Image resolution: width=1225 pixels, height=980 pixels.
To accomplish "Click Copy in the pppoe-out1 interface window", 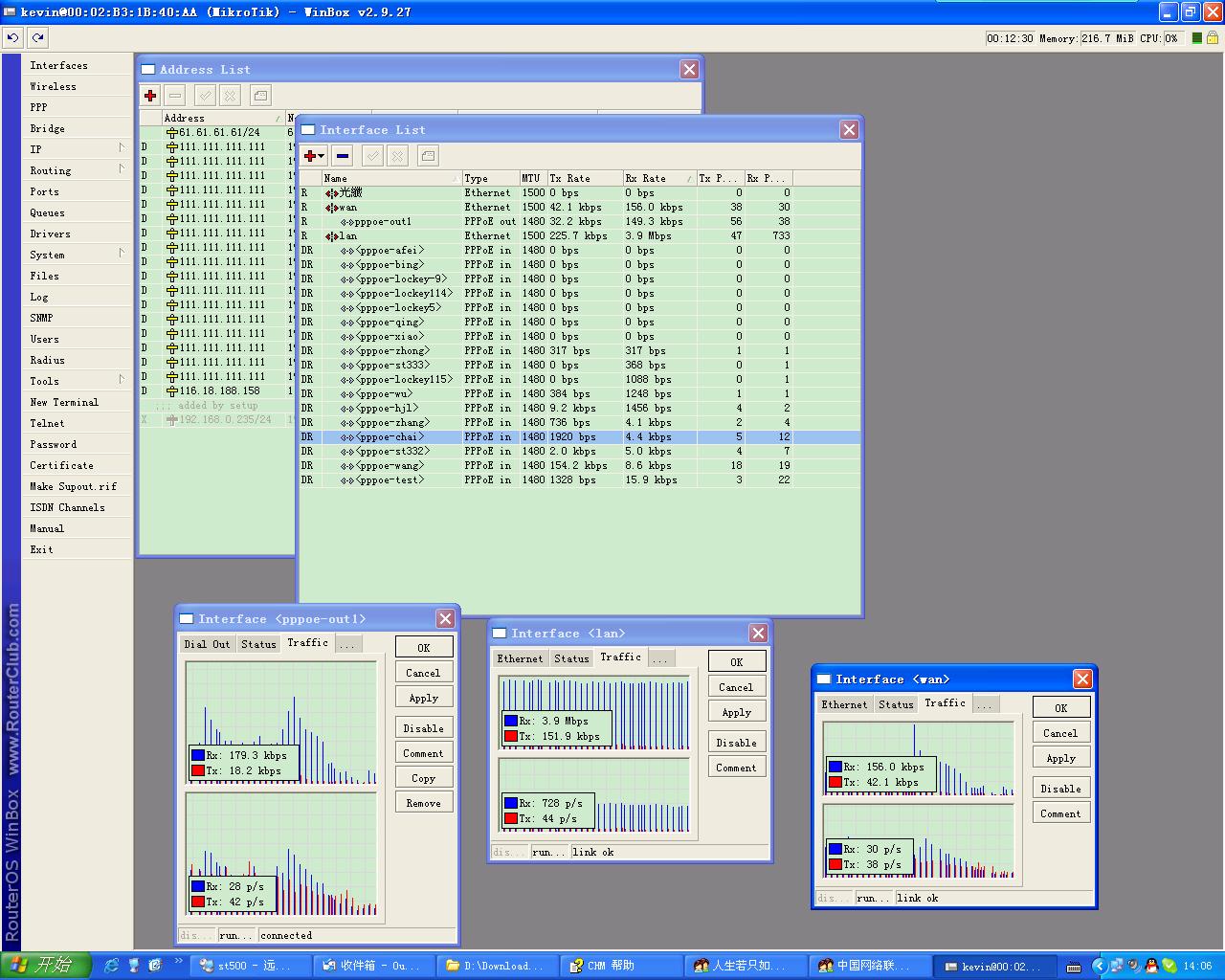I will pos(424,778).
